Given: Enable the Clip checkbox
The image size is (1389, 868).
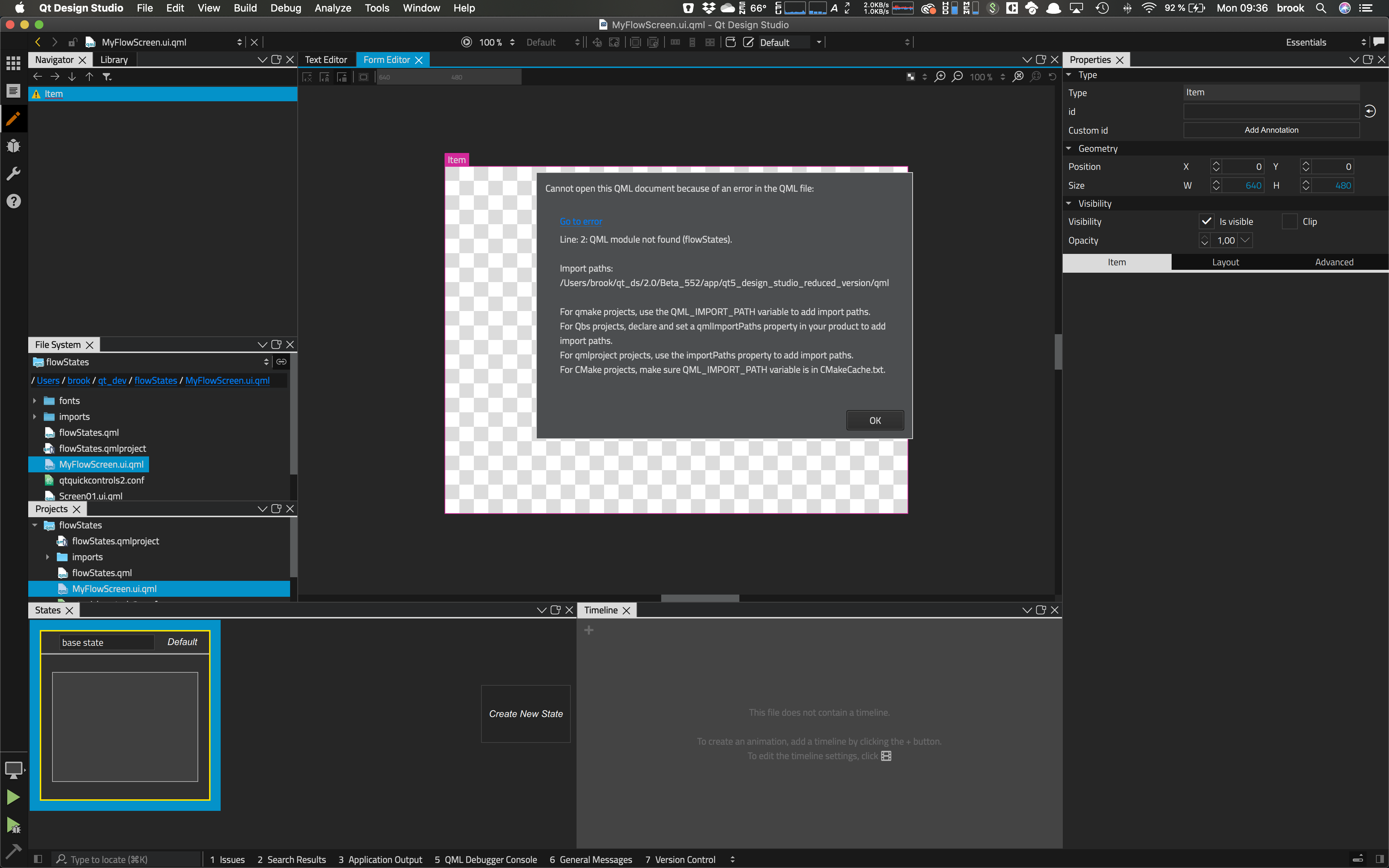Looking at the screenshot, I should pyautogui.click(x=1290, y=222).
